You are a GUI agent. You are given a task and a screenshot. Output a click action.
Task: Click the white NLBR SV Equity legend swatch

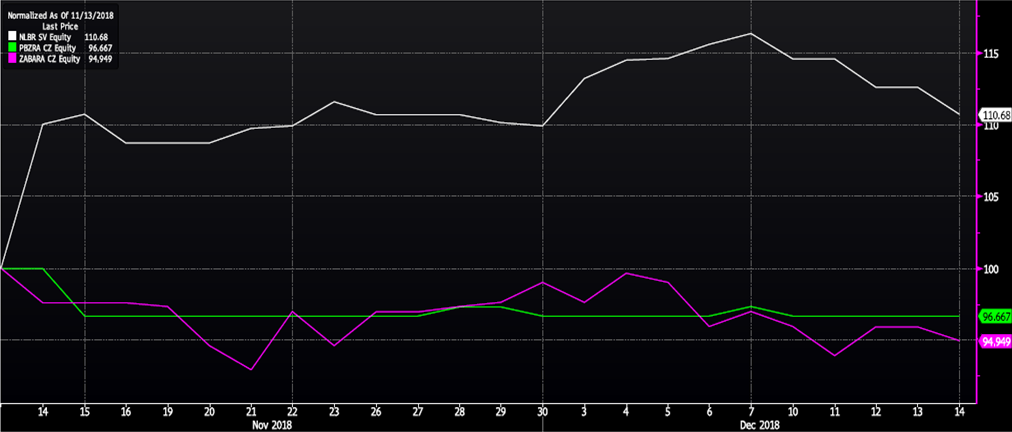click(12, 37)
